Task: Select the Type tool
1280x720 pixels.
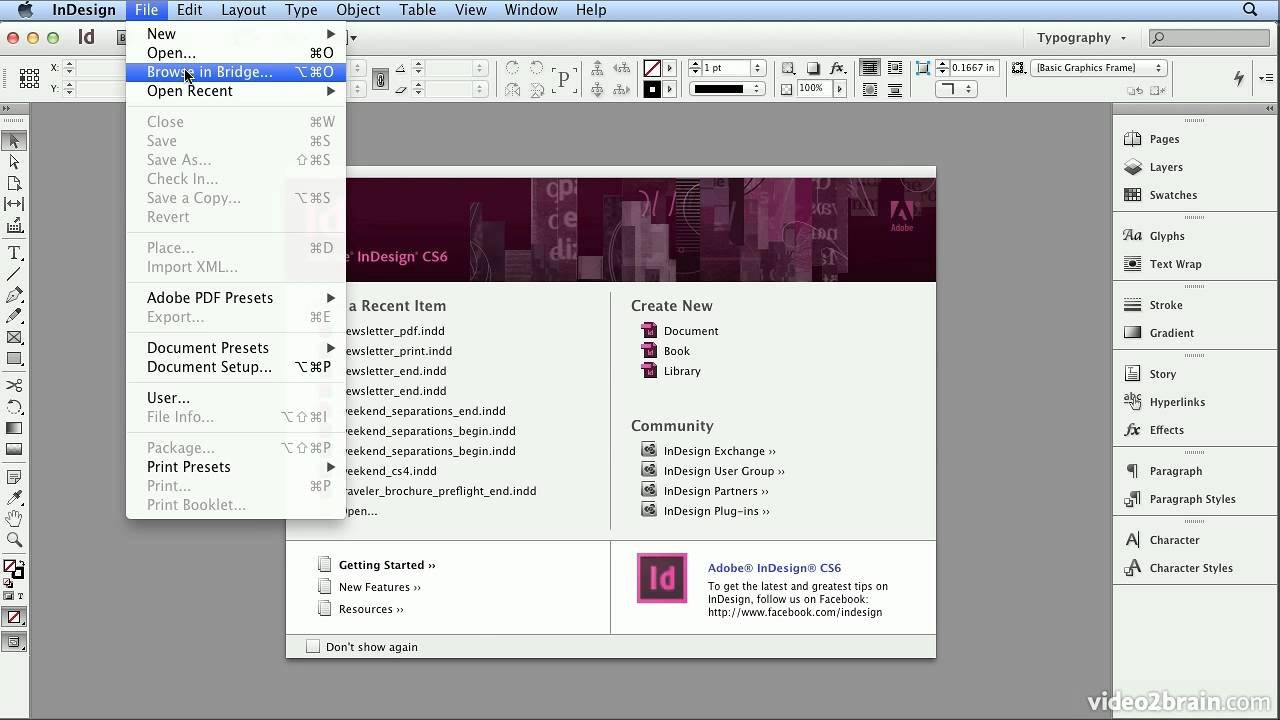Action: [x=14, y=254]
